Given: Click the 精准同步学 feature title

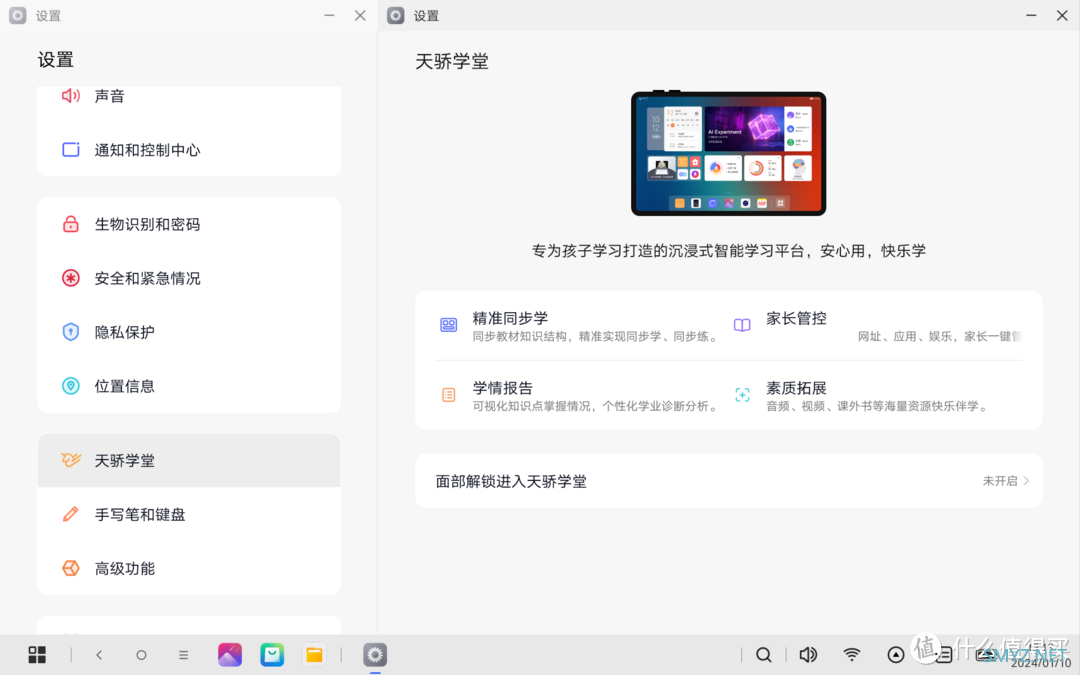Looking at the screenshot, I should pos(510,318).
